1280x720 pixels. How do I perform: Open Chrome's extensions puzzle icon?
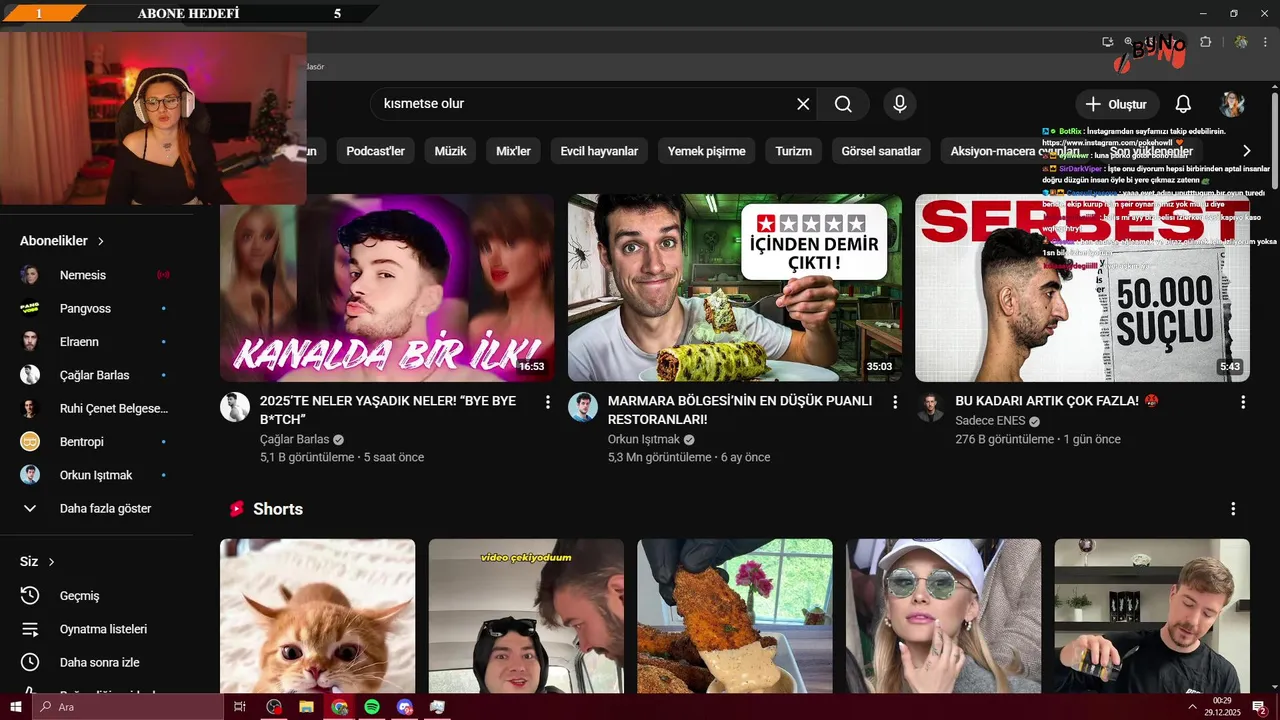[x=1205, y=42]
